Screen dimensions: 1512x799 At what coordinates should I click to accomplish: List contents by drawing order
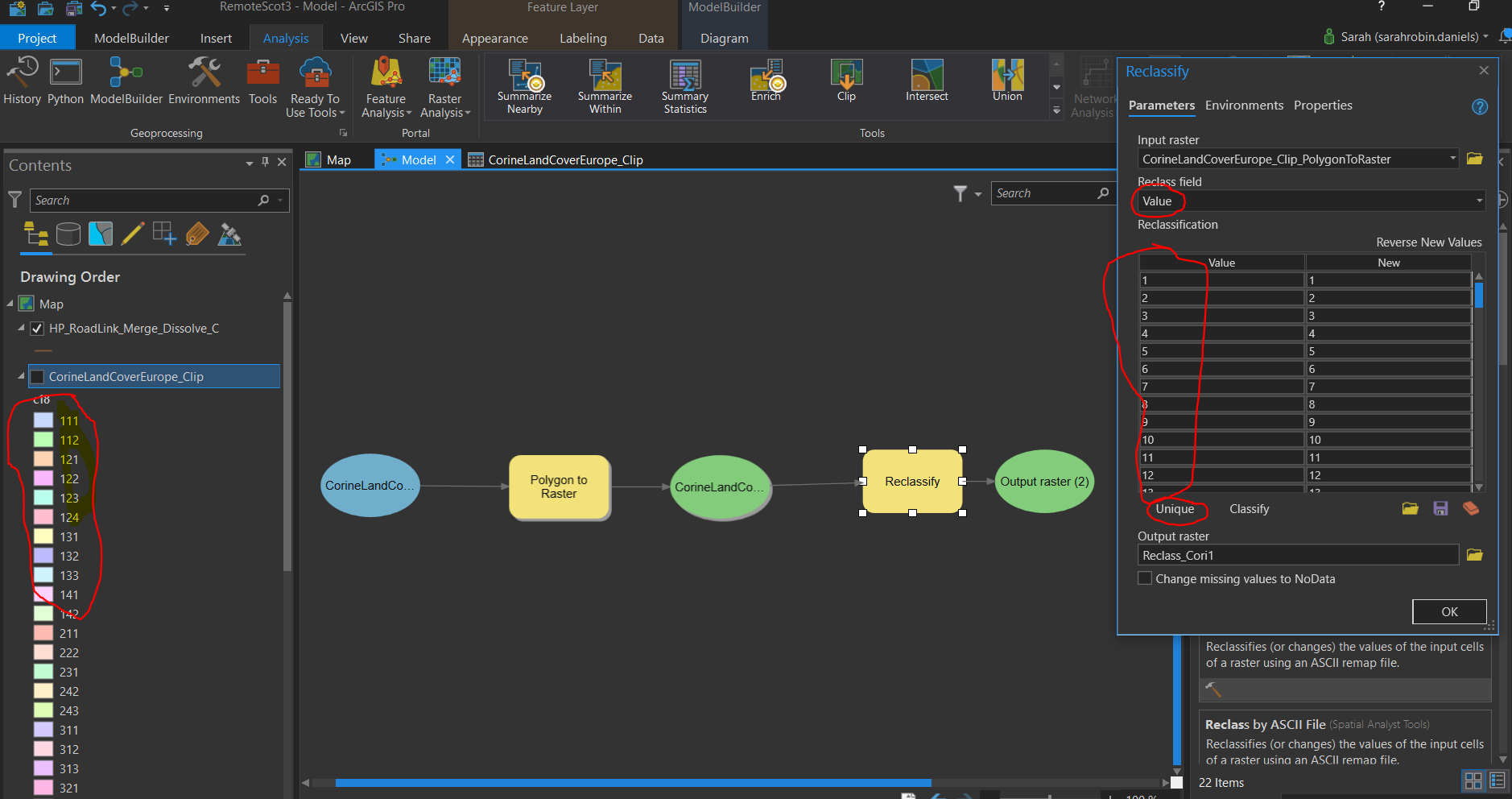[x=36, y=234]
